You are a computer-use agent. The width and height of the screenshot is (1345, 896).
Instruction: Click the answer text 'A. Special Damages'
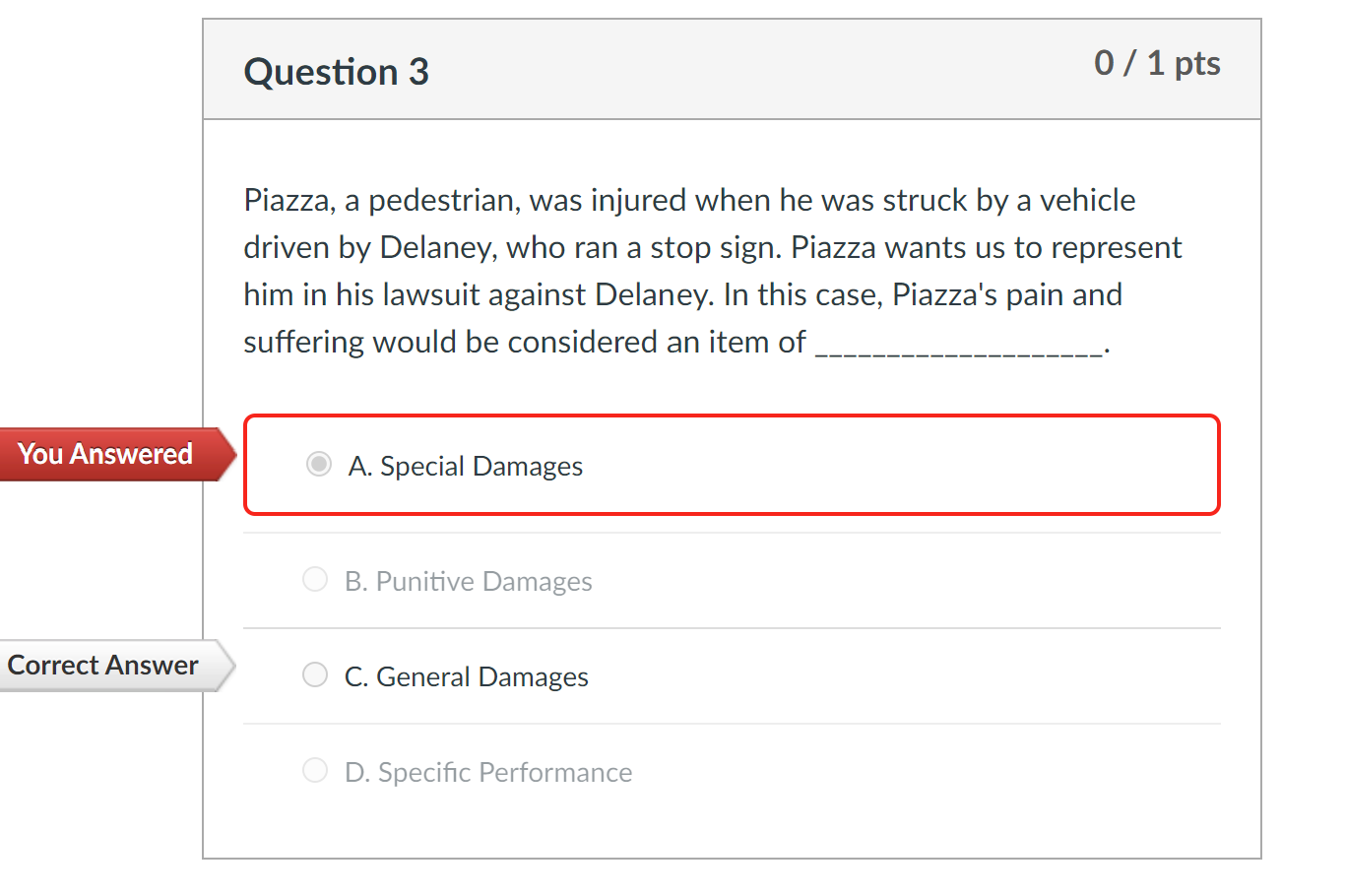[466, 466]
